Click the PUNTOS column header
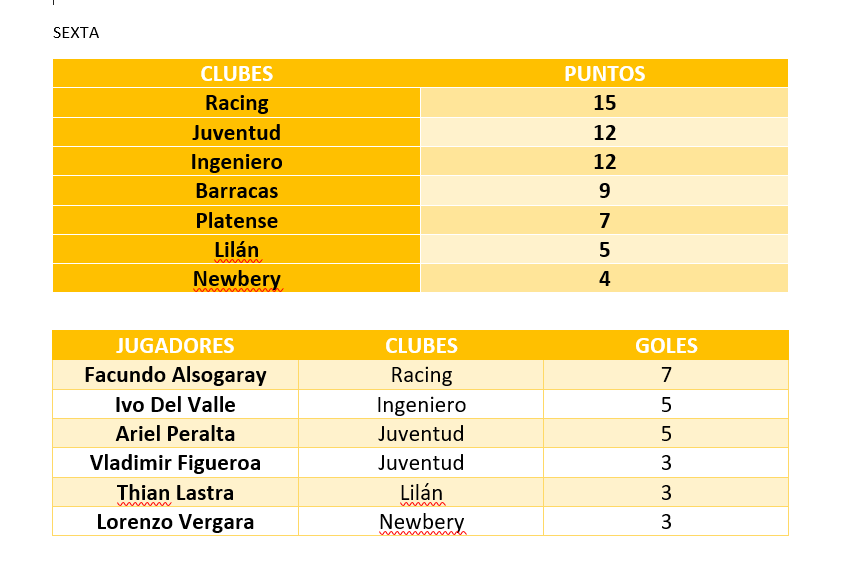Screen dimensions: 848x581 click(x=604, y=74)
